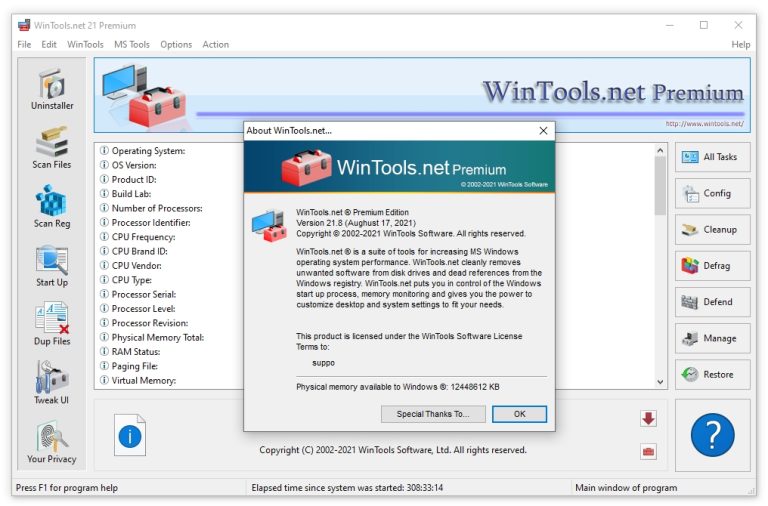Open the Scan Reg tool
Image resolution: width=768 pixels, height=506 pixels.
51,207
